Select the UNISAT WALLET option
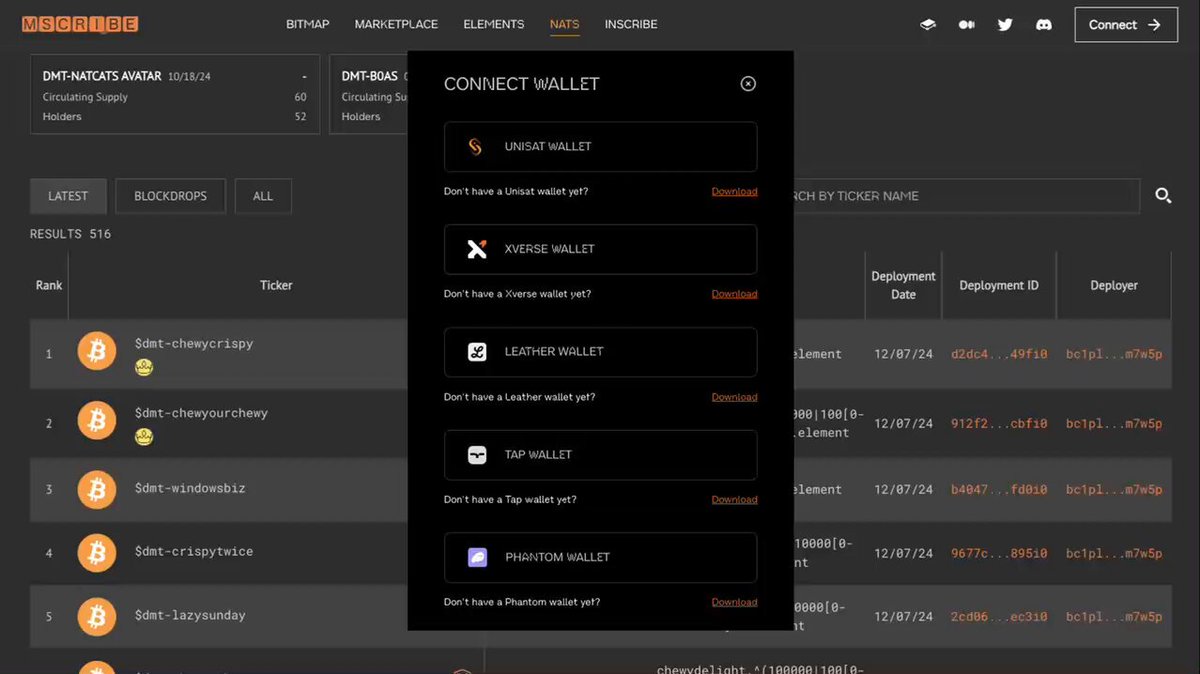The width and height of the screenshot is (1200, 674). (600, 145)
